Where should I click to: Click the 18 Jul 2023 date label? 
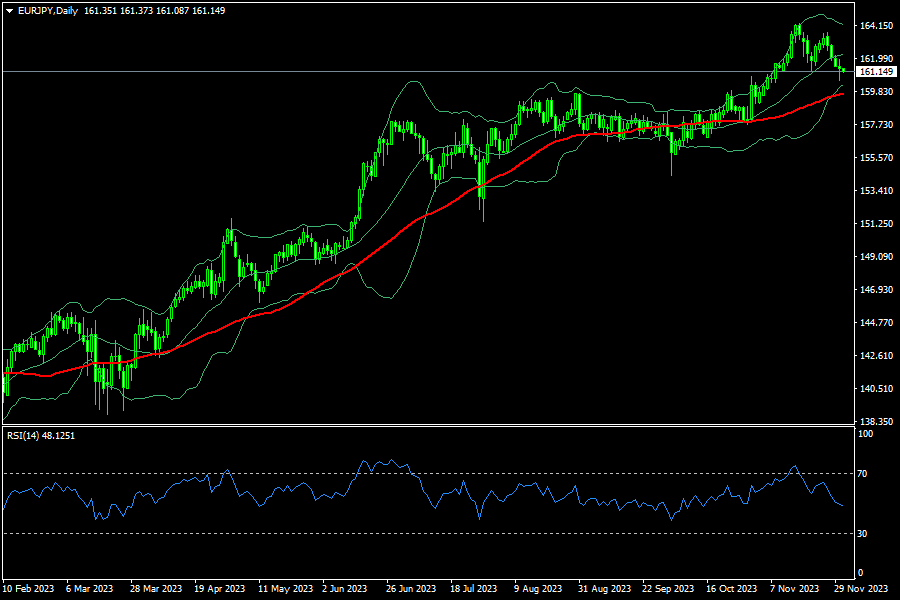pos(474,589)
